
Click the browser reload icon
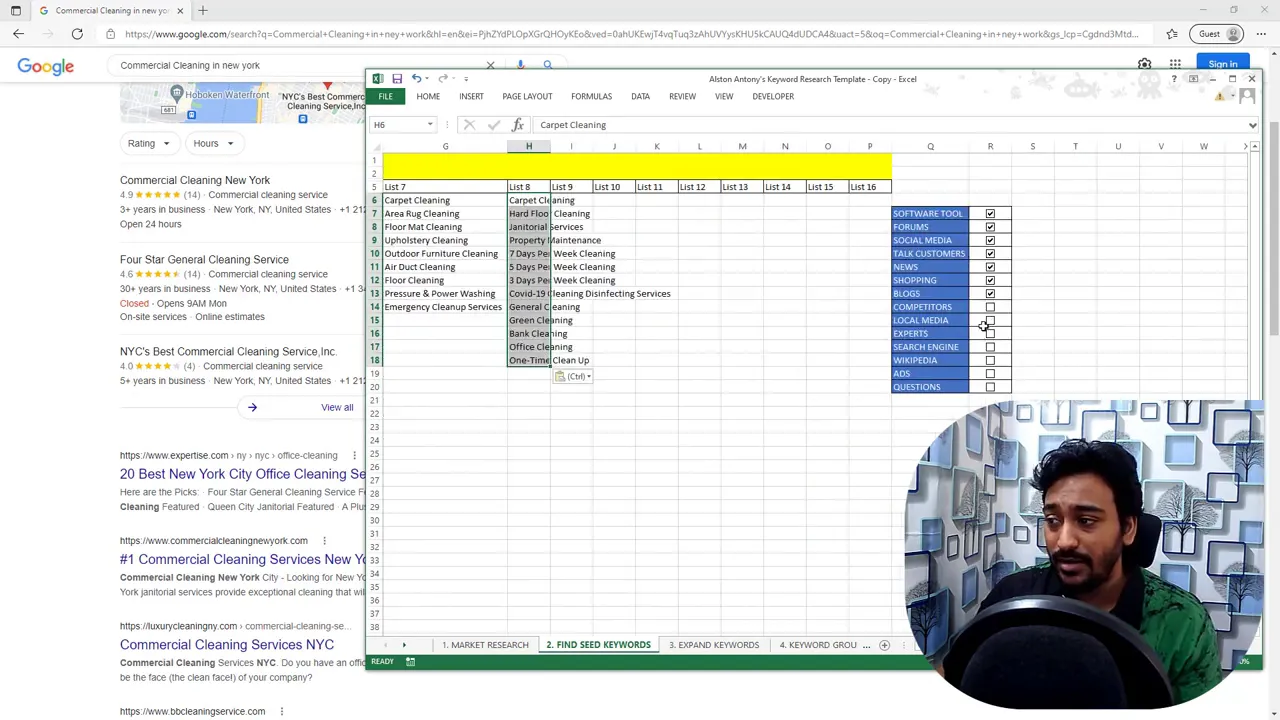(x=77, y=33)
